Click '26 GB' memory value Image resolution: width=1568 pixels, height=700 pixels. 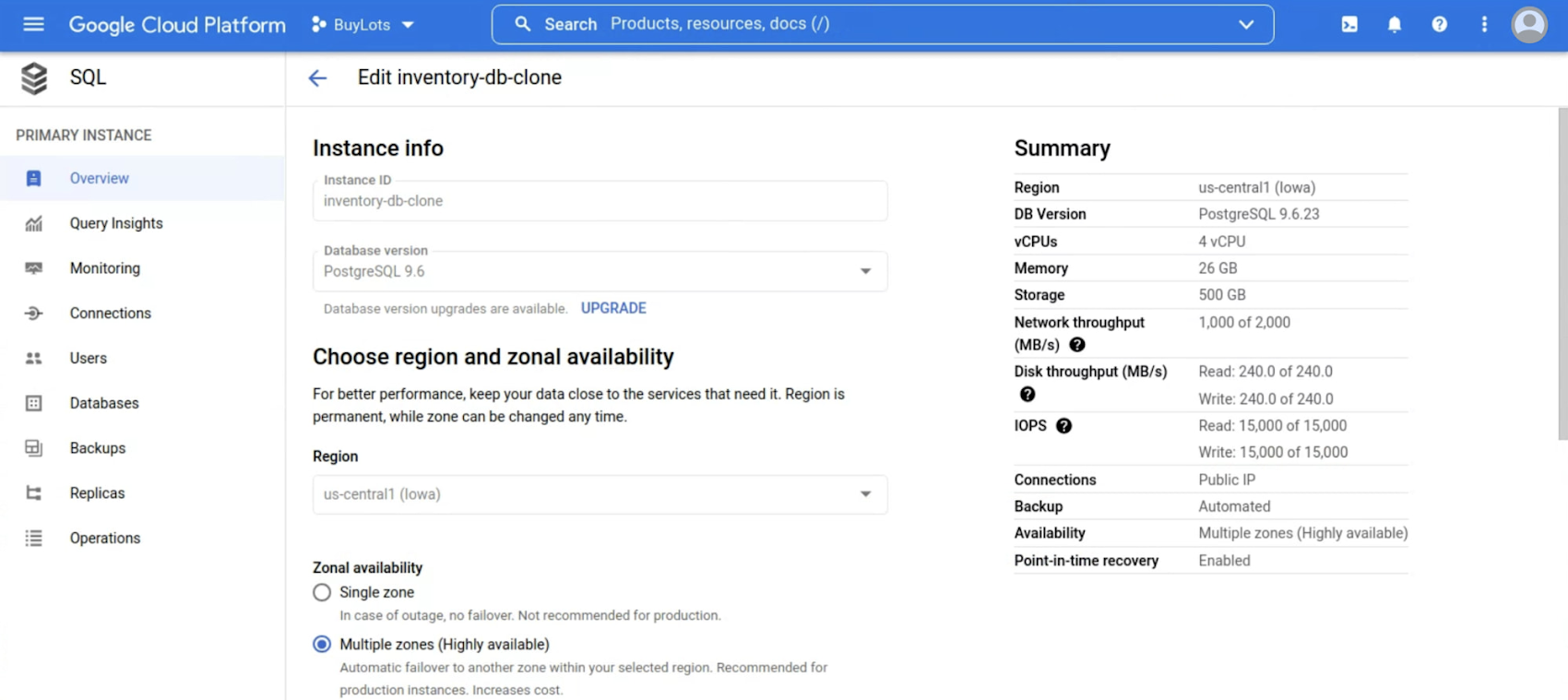click(1218, 268)
